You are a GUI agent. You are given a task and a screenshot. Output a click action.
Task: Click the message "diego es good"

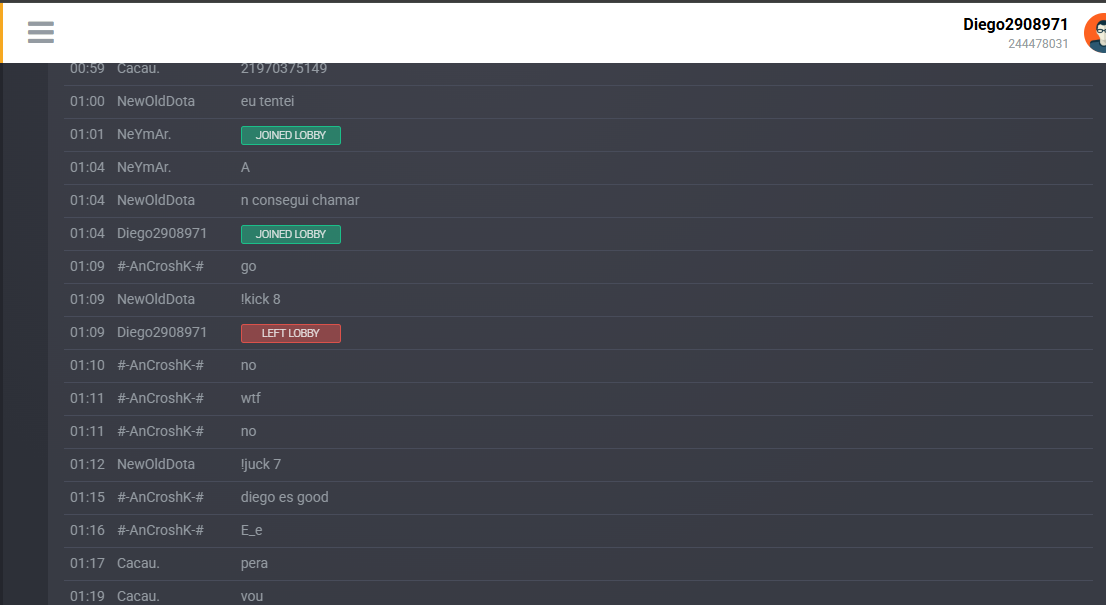(284, 497)
